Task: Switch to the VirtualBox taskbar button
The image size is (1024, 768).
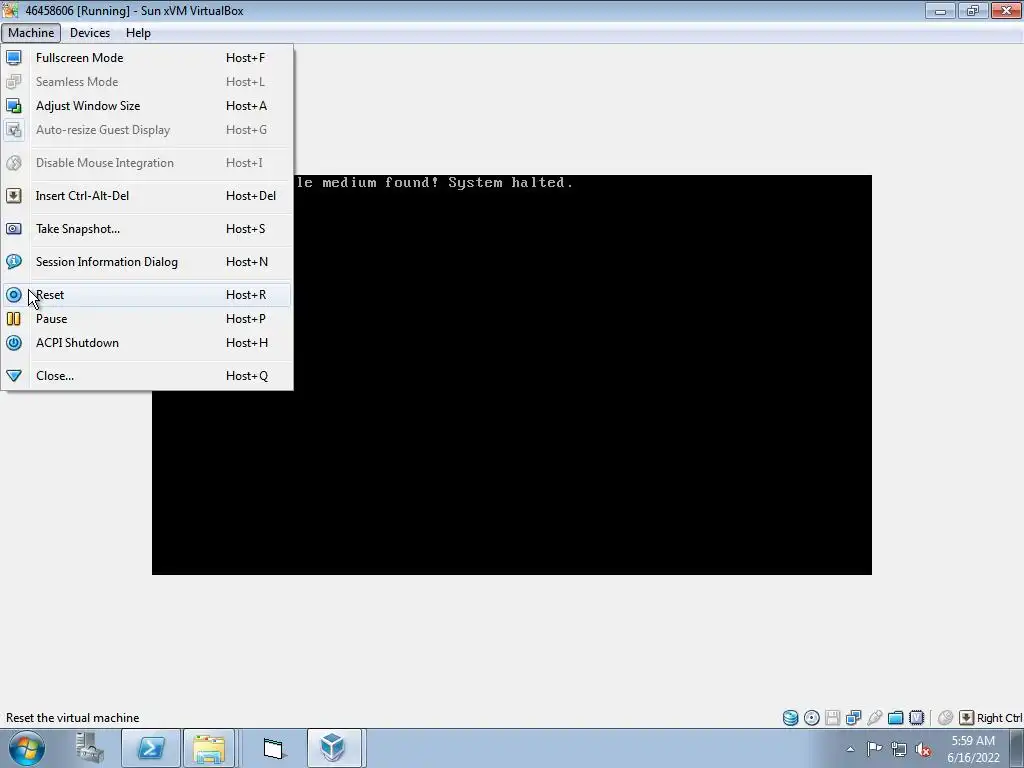Action: pos(333,748)
